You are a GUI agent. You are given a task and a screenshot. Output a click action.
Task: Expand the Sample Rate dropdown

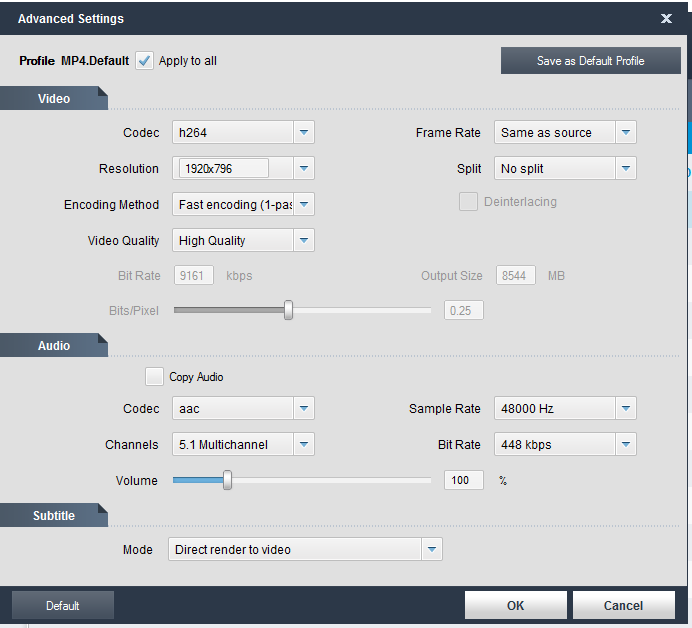(x=626, y=409)
